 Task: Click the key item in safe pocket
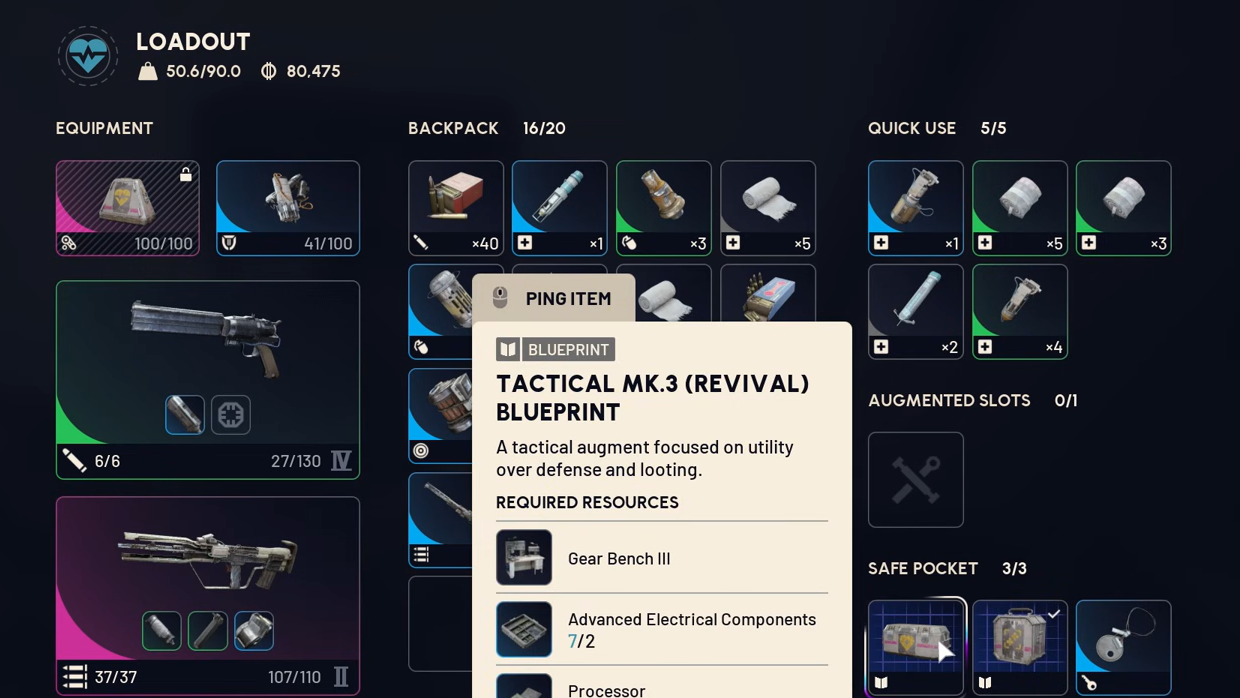pos(1124,648)
